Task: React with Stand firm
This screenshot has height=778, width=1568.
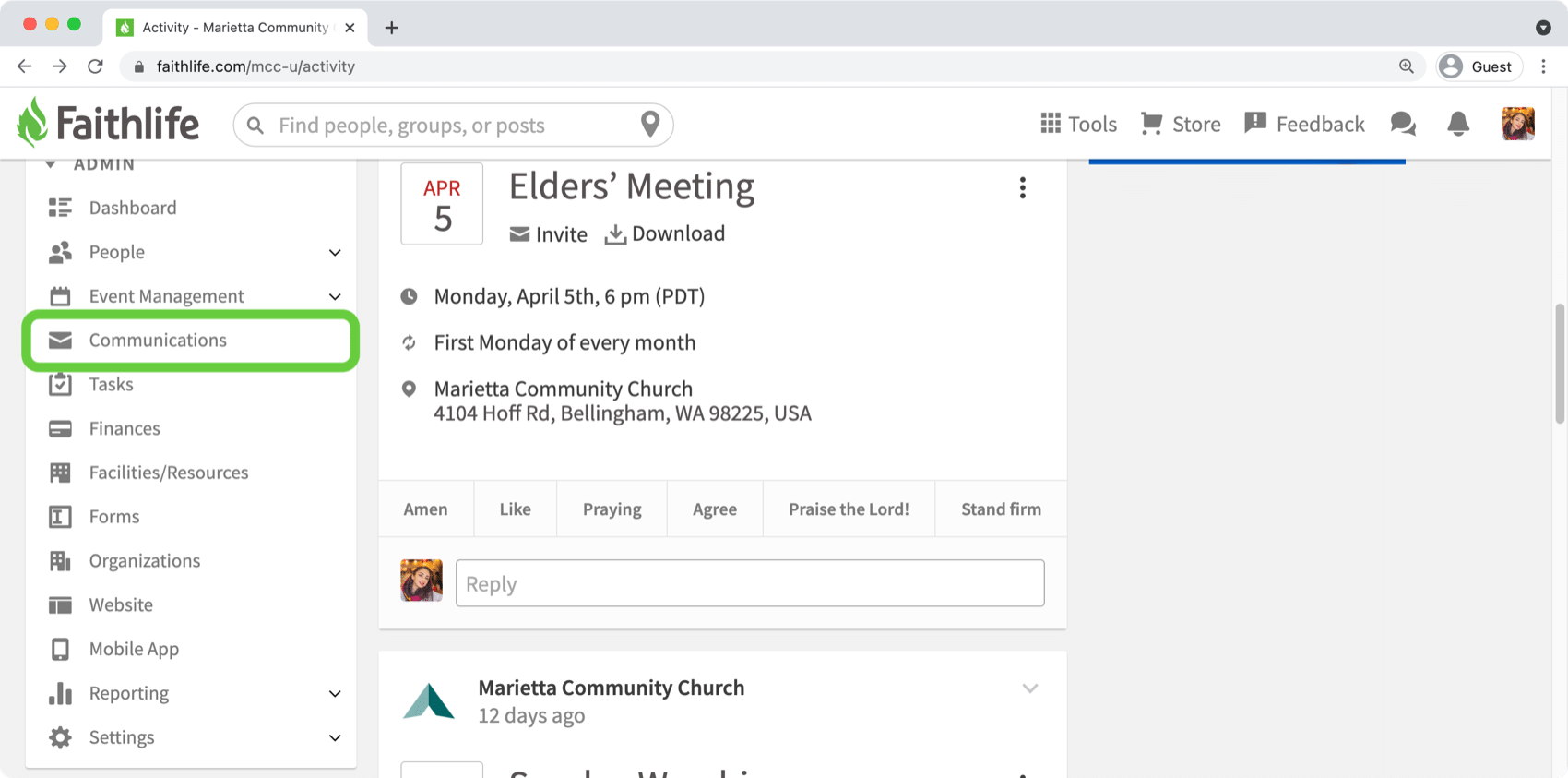Action: click(x=1001, y=509)
